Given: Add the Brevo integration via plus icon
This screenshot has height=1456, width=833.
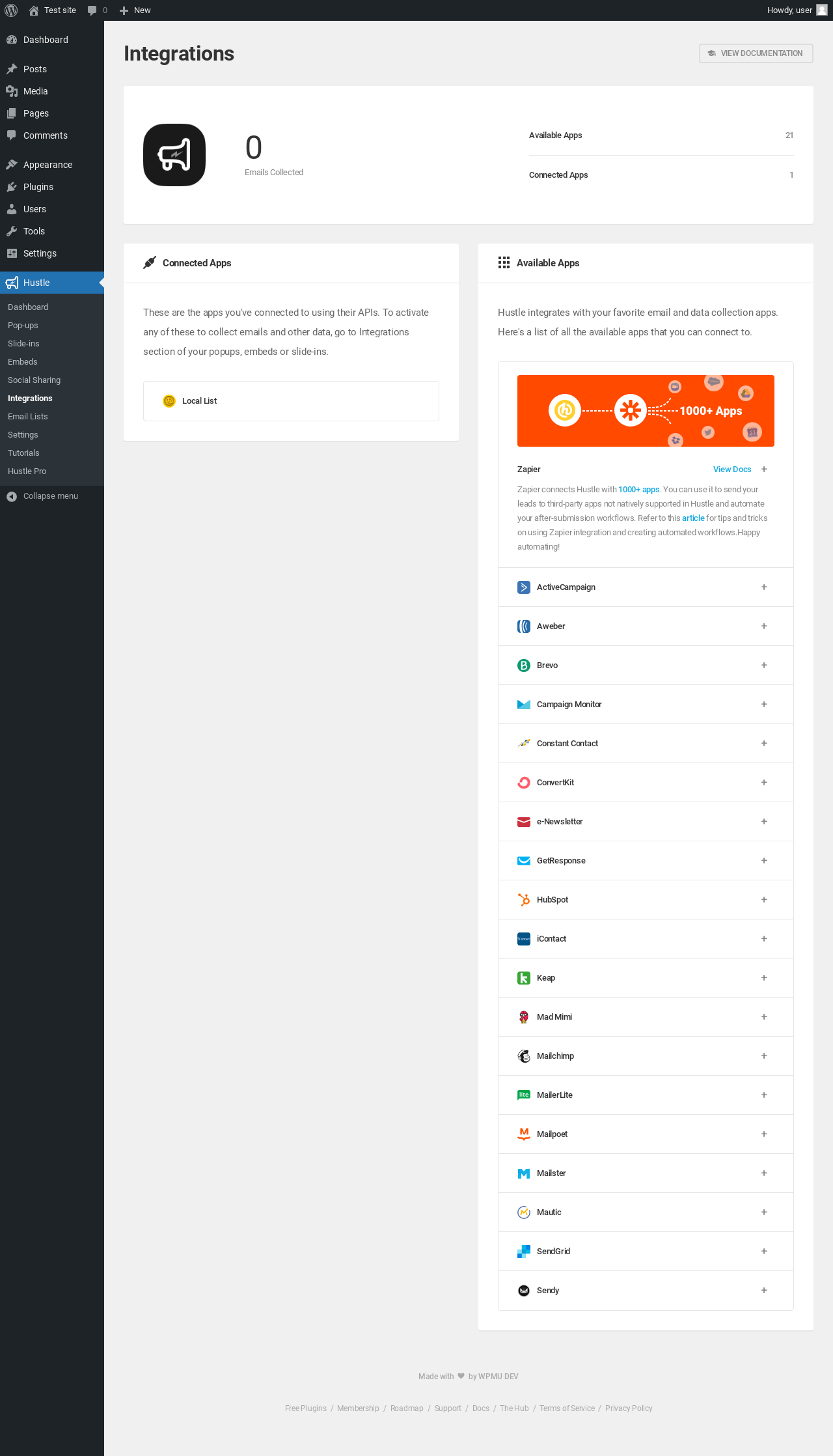Looking at the screenshot, I should click(764, 665).
